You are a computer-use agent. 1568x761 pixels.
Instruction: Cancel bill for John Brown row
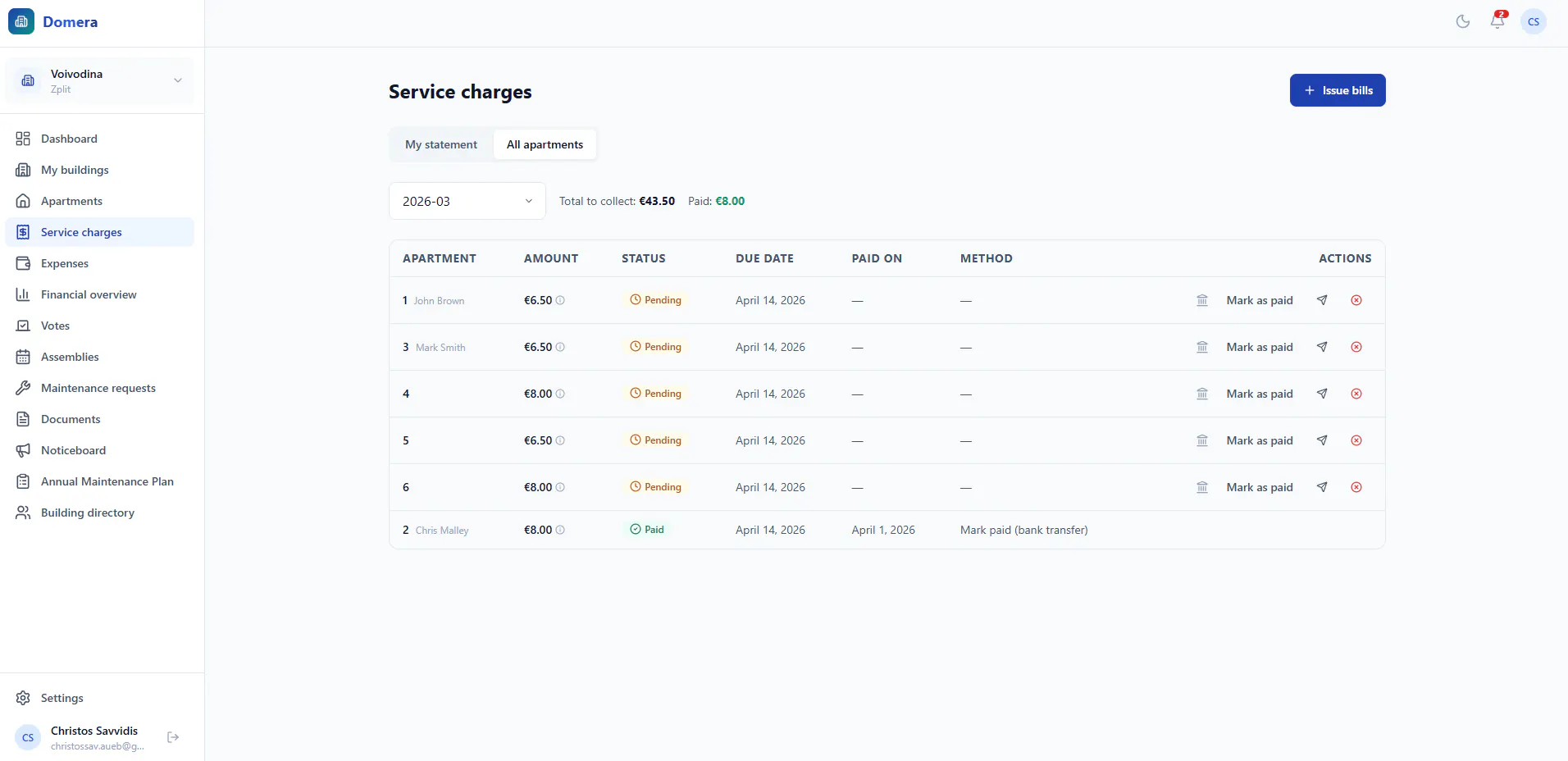[1356, 300]
